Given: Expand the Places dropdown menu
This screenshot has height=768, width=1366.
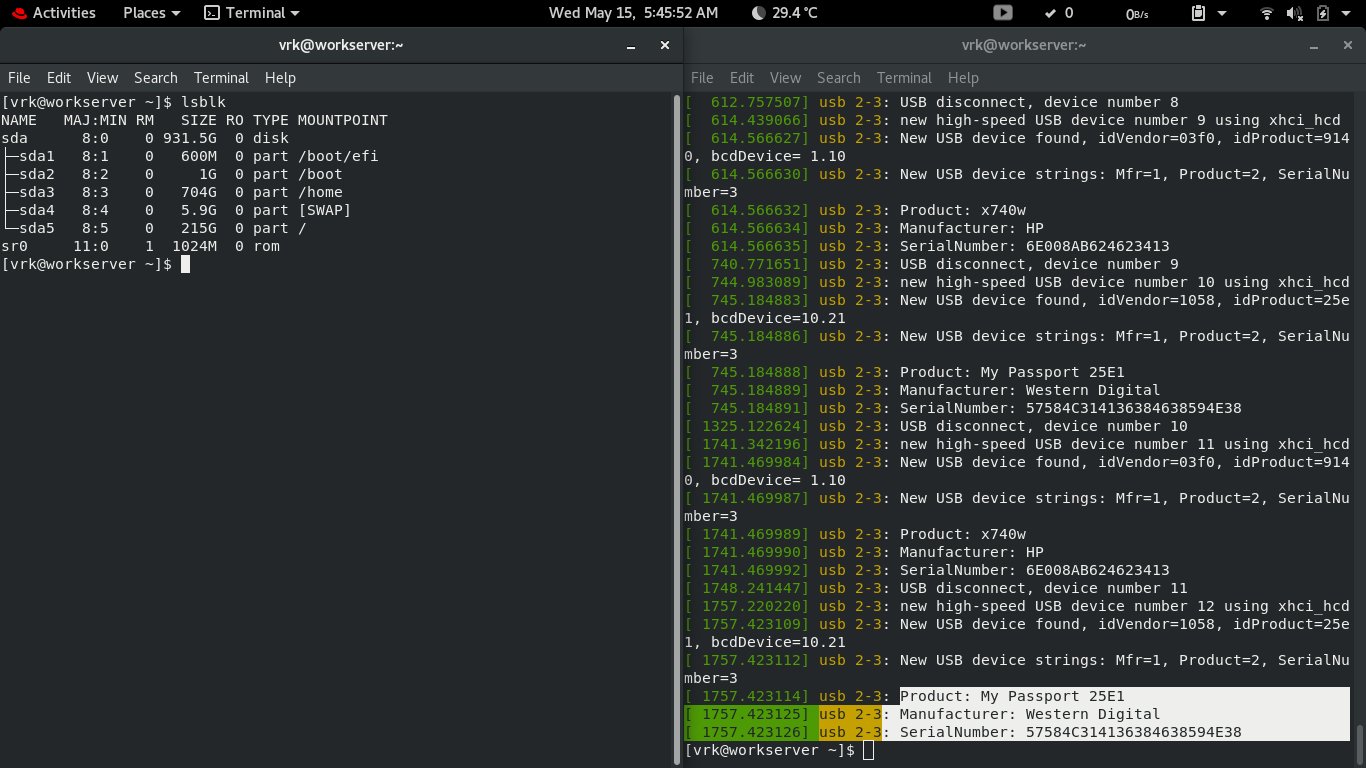Looking at the screenshot, I should coord(151,13).
